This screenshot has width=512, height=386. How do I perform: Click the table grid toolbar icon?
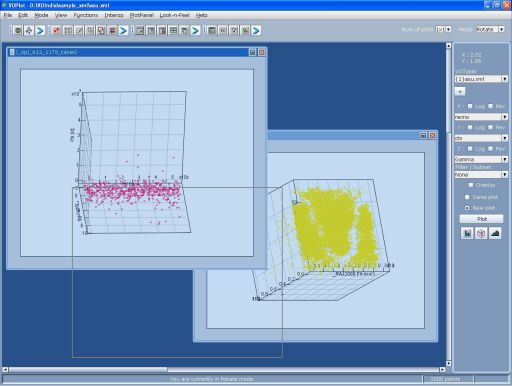[173, 31]
